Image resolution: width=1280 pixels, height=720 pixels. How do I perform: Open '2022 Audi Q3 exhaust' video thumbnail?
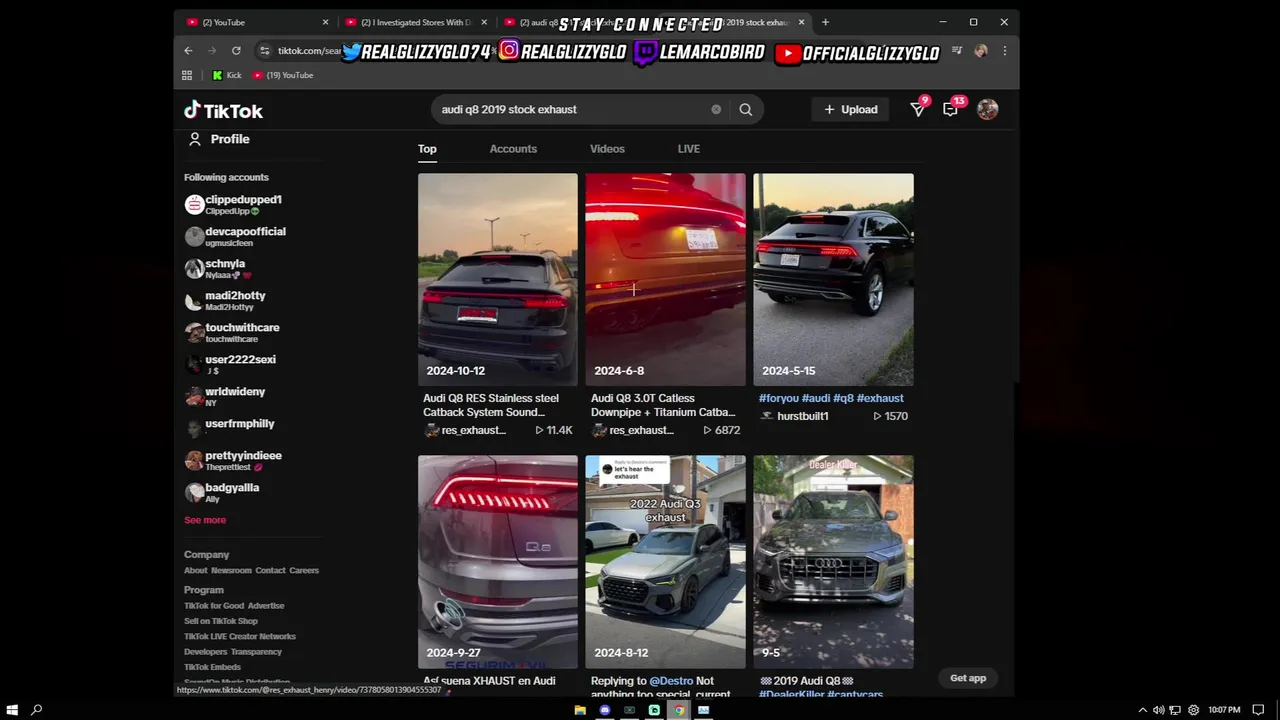[x=666, y=562]
